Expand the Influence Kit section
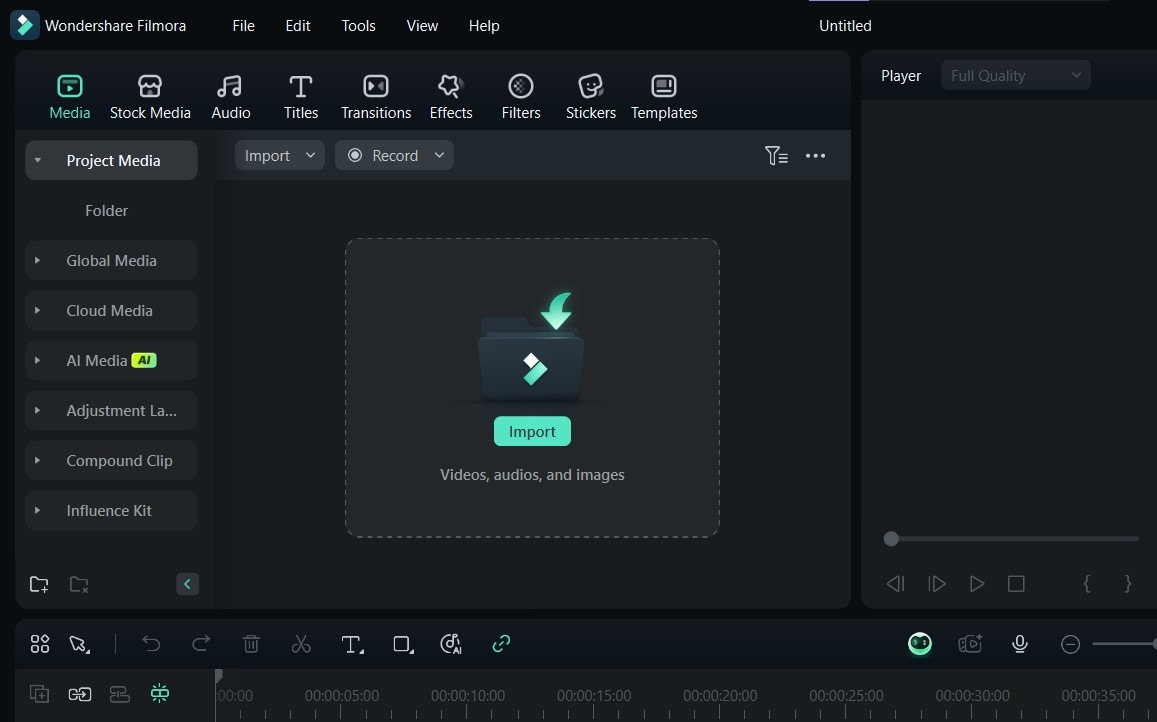Image resolution: width=1157 pixels, height=722 pixels. [x=37, y=510]
